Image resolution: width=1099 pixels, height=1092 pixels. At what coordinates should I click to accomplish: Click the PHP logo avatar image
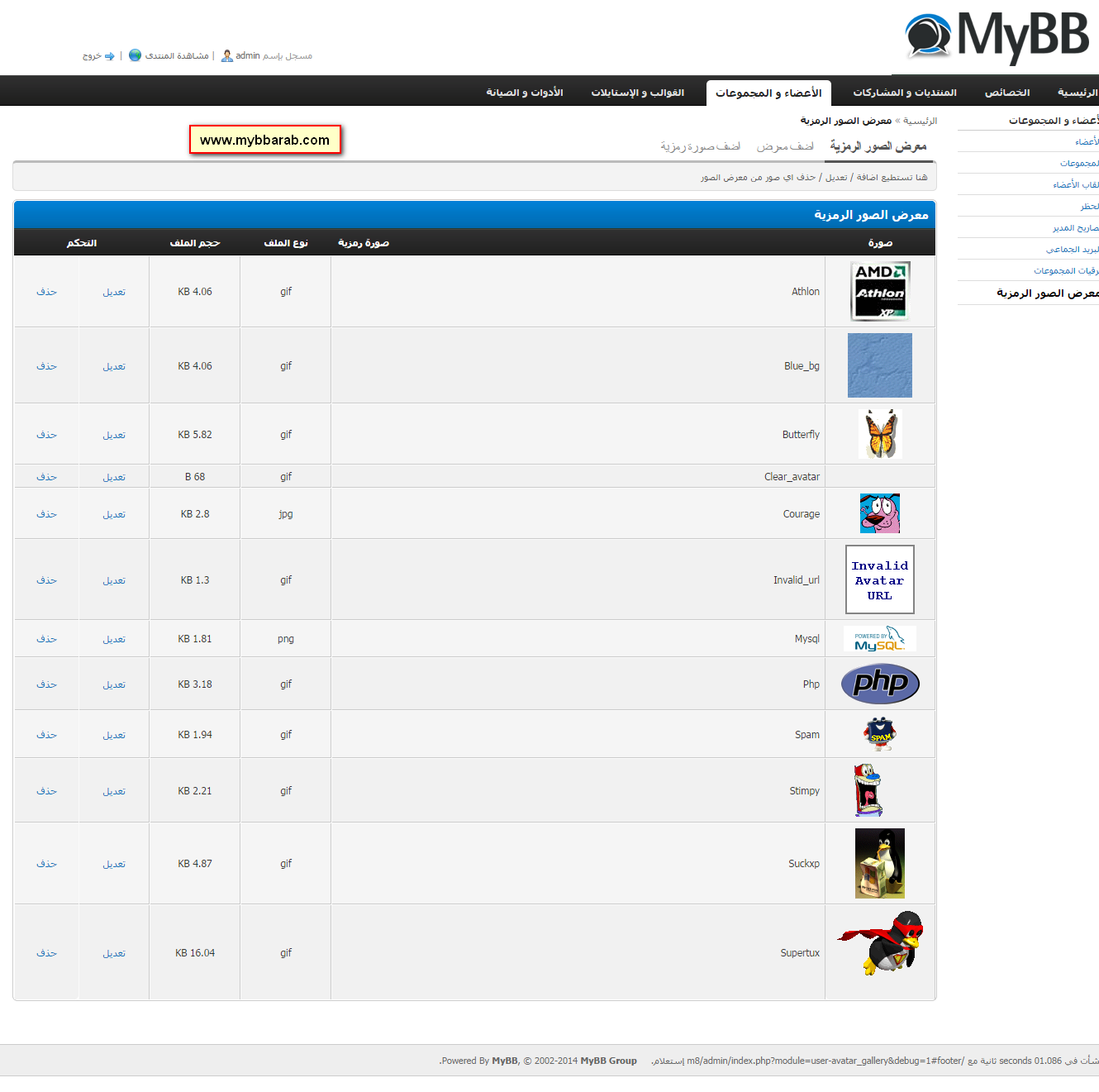point(879,684)
